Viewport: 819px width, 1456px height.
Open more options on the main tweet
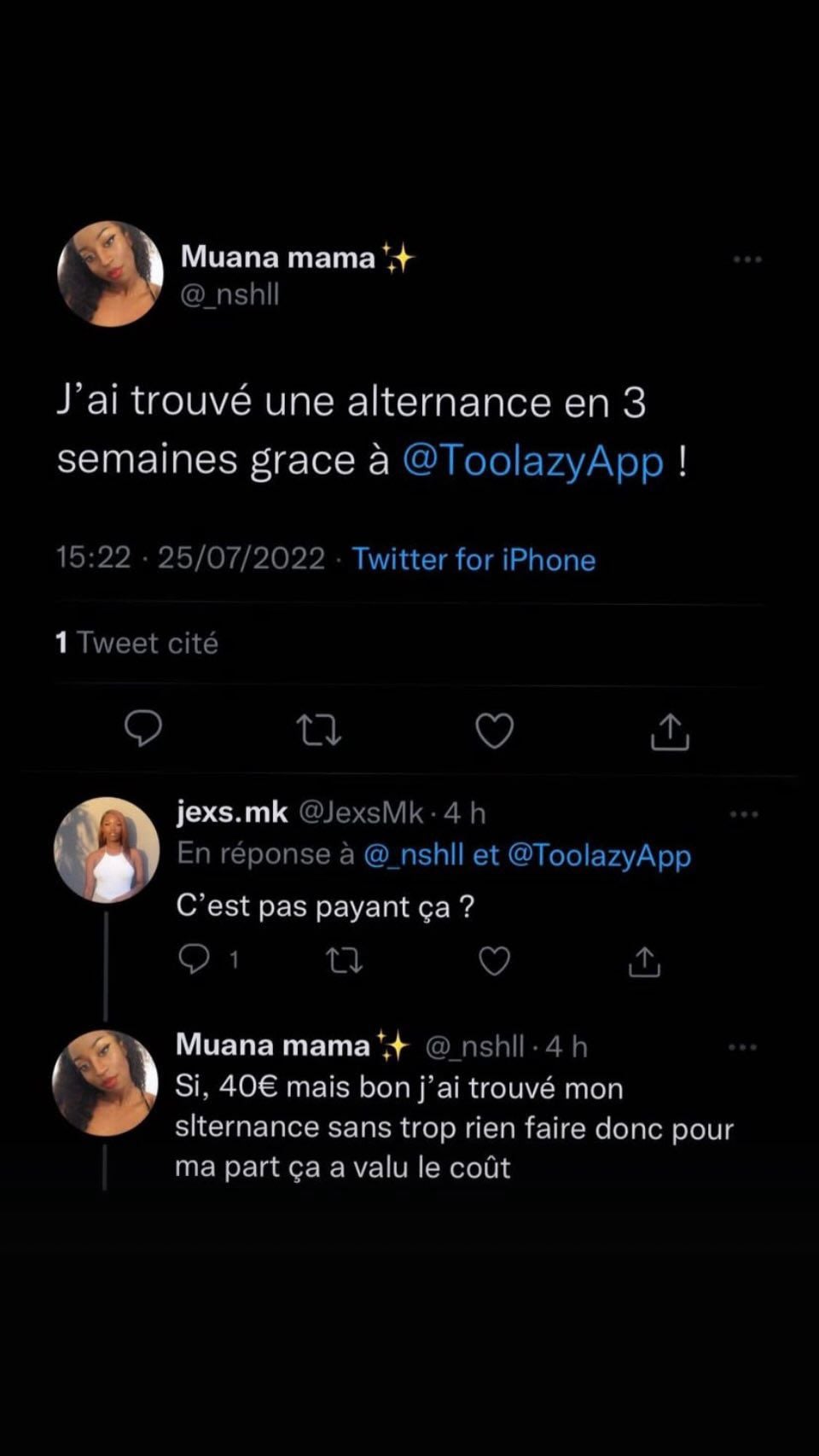tap(747, 259)
